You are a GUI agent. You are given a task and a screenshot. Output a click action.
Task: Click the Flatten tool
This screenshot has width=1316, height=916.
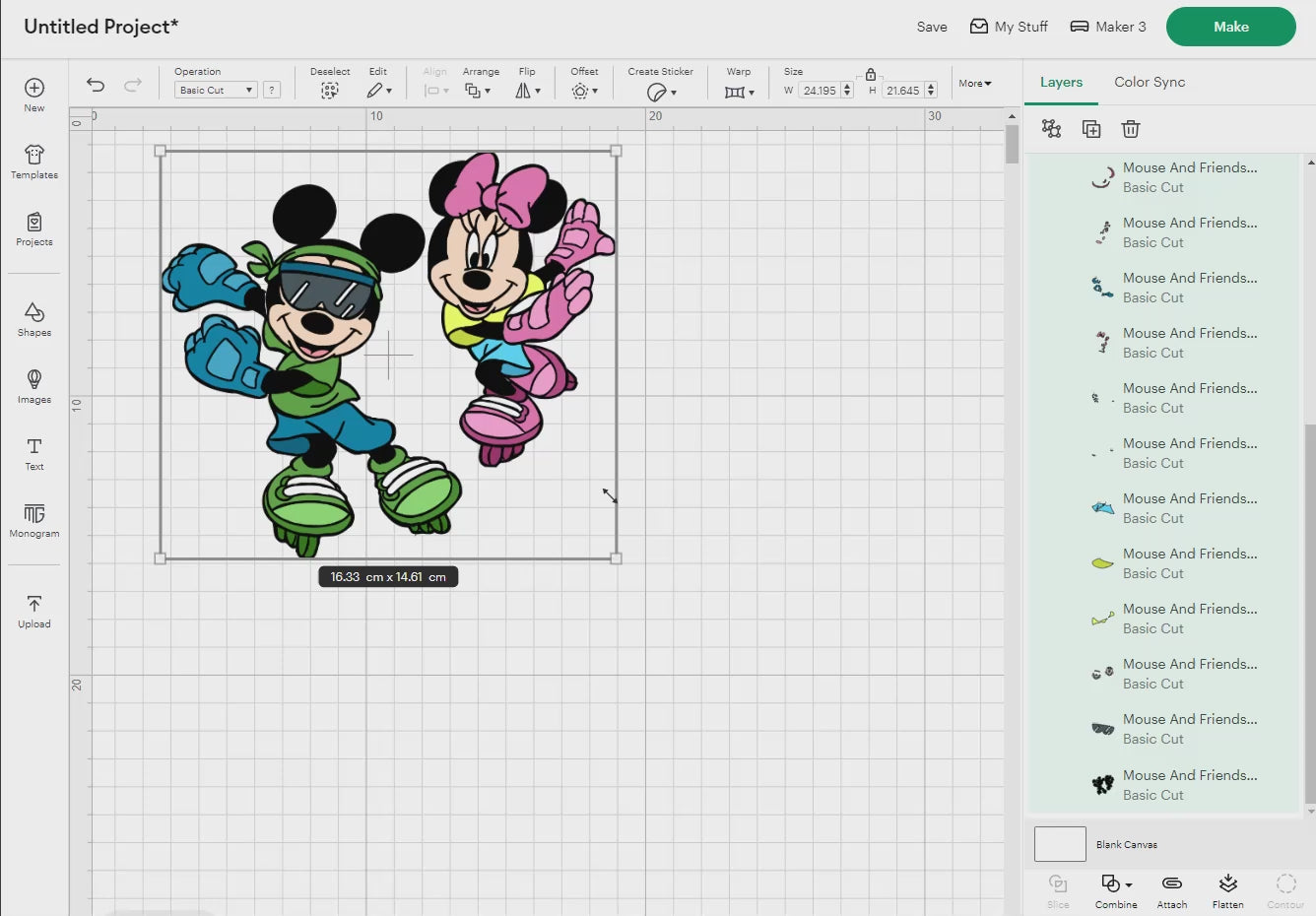click(x=1227, y=890)
